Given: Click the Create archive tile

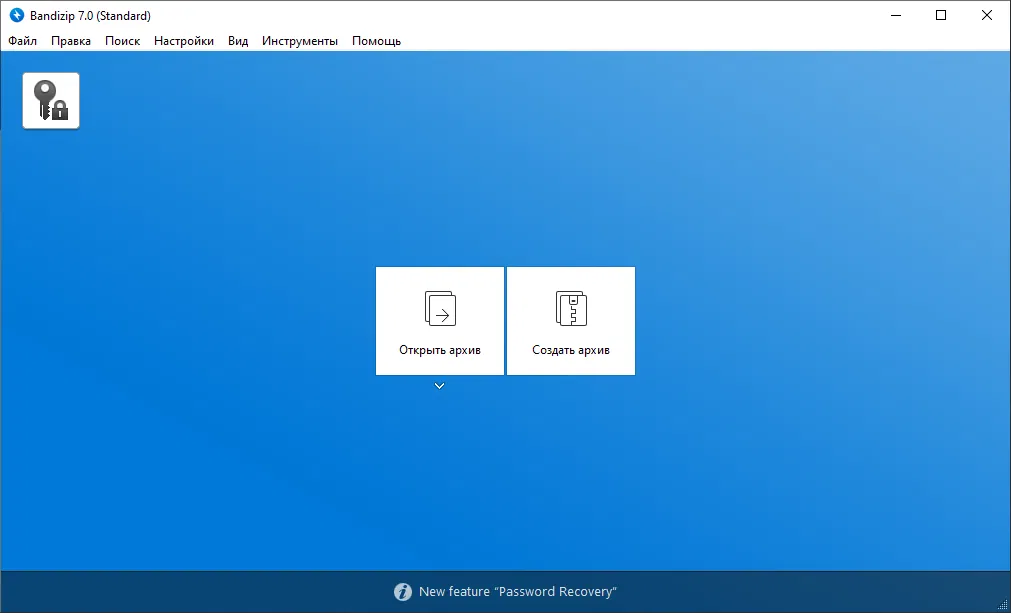Looking at the screenshot, I should point(571,321).
